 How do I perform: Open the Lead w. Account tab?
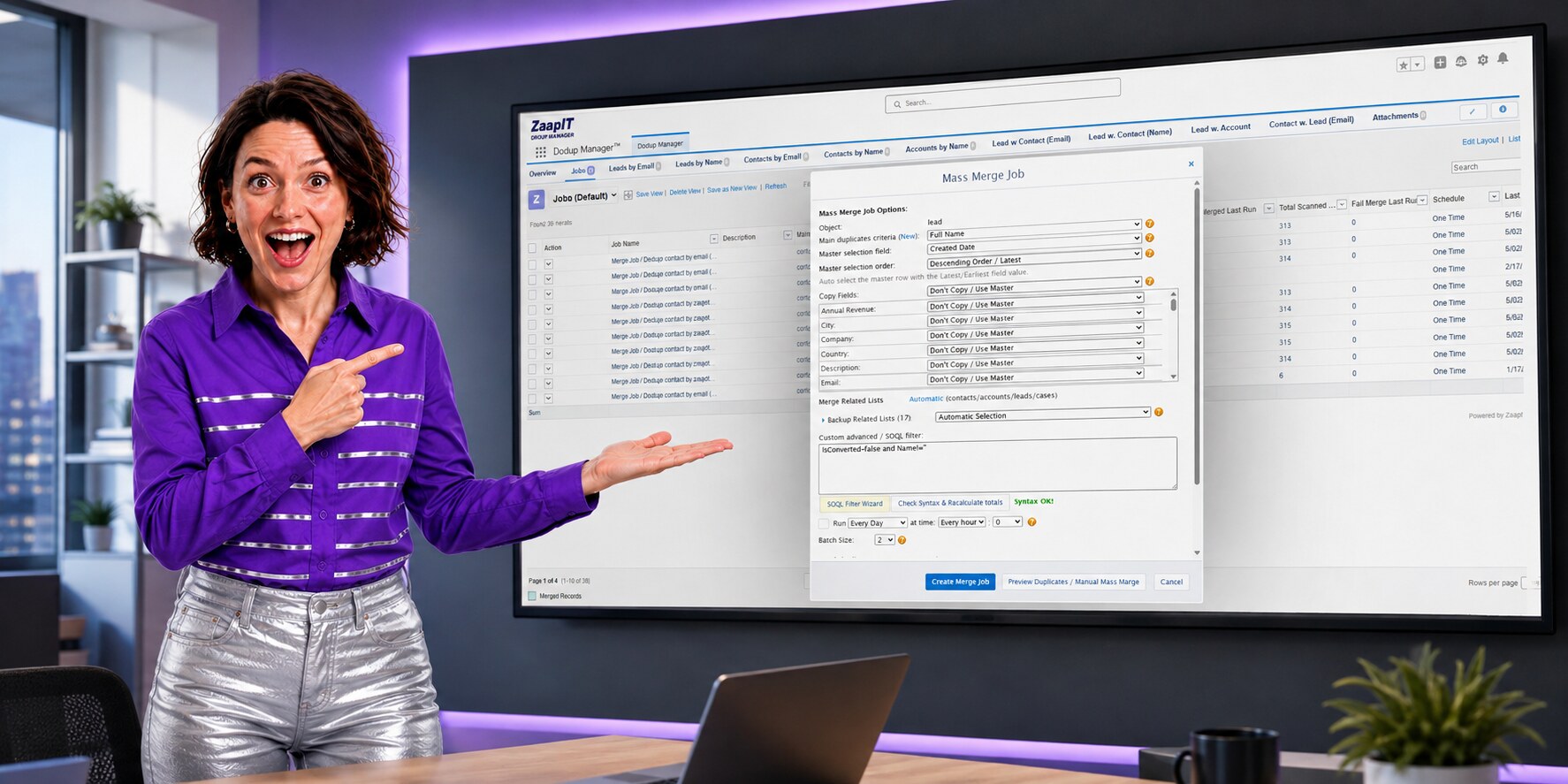[1221, 128]
